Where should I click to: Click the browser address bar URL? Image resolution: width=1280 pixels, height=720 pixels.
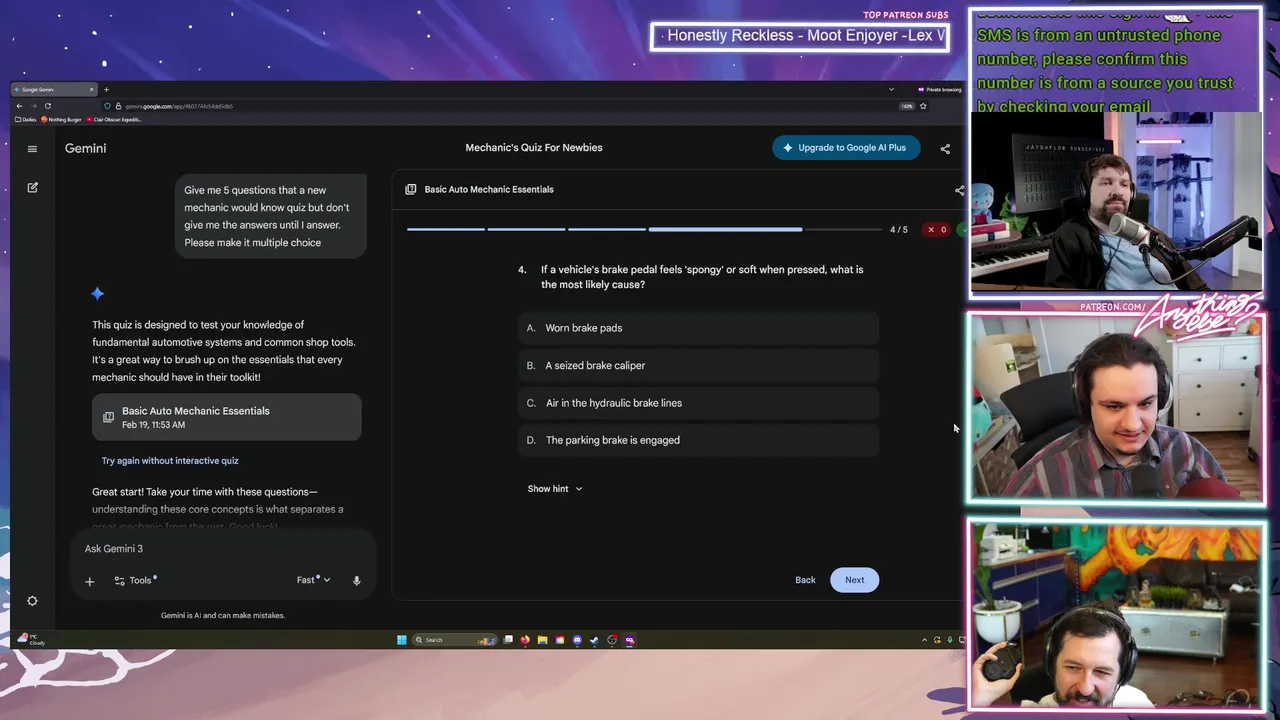[179, 106]
